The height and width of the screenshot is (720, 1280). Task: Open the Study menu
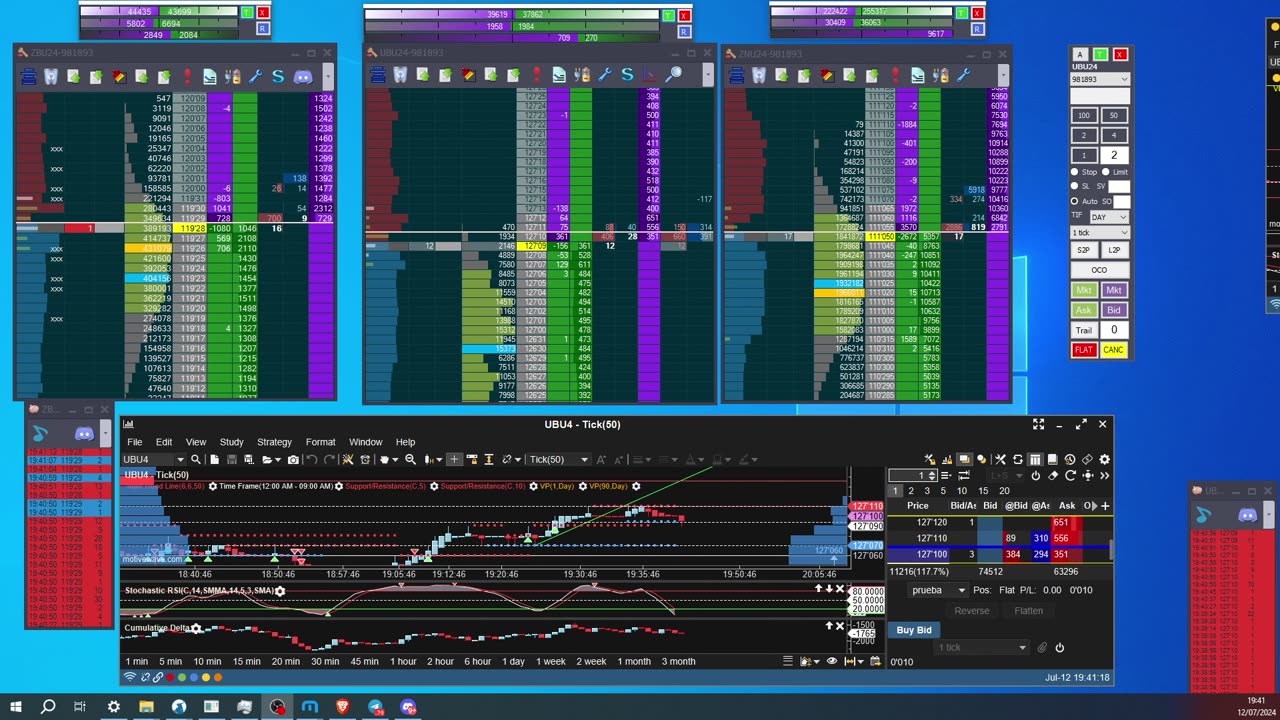(231, 442)
